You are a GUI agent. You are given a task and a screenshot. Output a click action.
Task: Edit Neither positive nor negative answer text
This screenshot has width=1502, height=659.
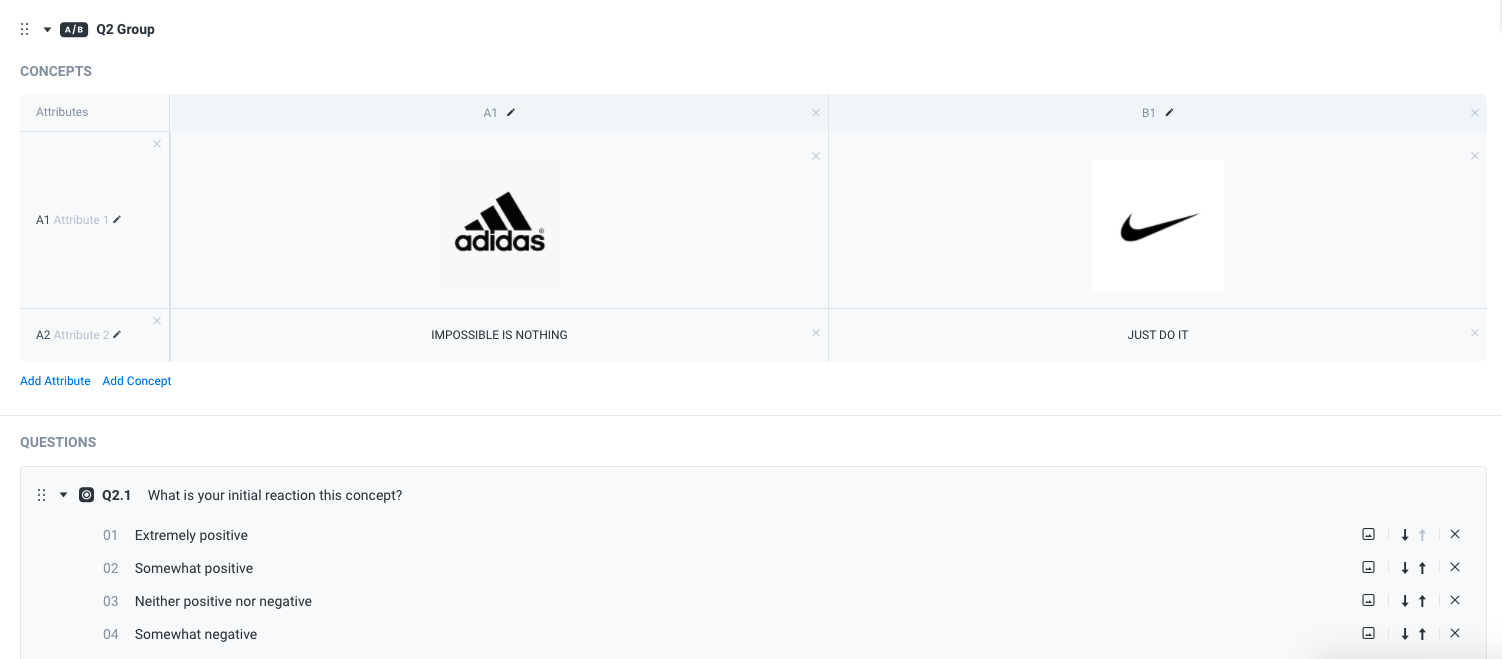tap(223, 601)
